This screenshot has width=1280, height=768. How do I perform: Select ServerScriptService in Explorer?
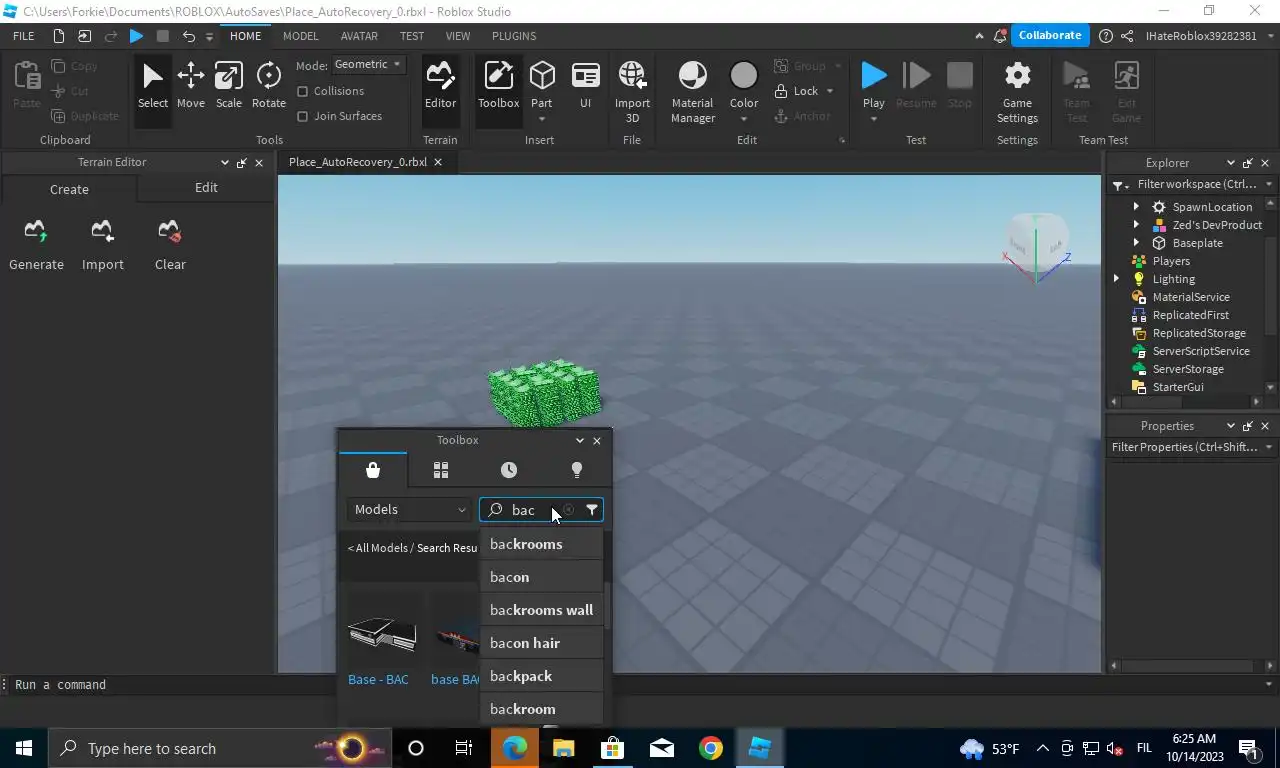(1201, 351)
